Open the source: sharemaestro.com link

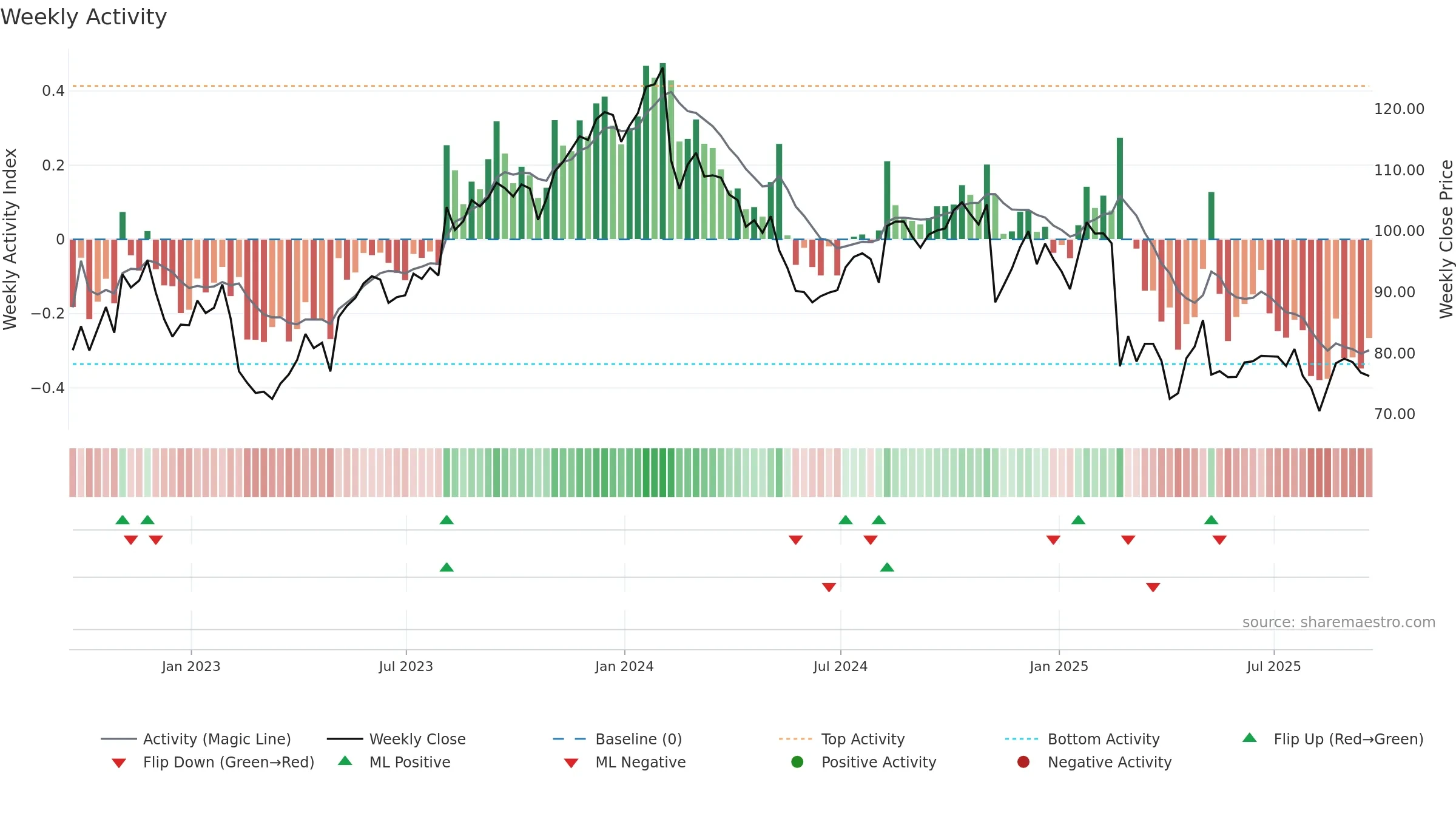click(x=1338, y=622)
